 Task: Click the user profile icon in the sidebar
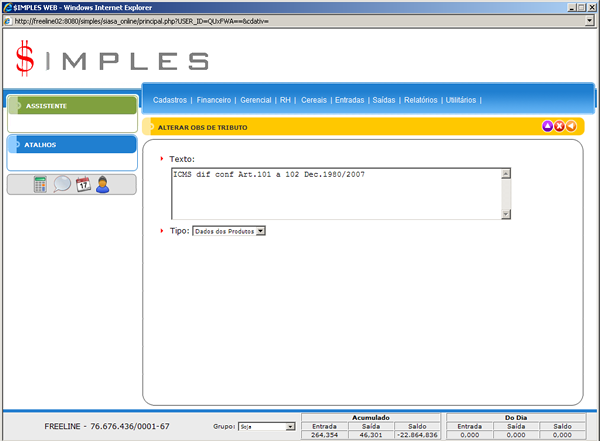[103, 184]
